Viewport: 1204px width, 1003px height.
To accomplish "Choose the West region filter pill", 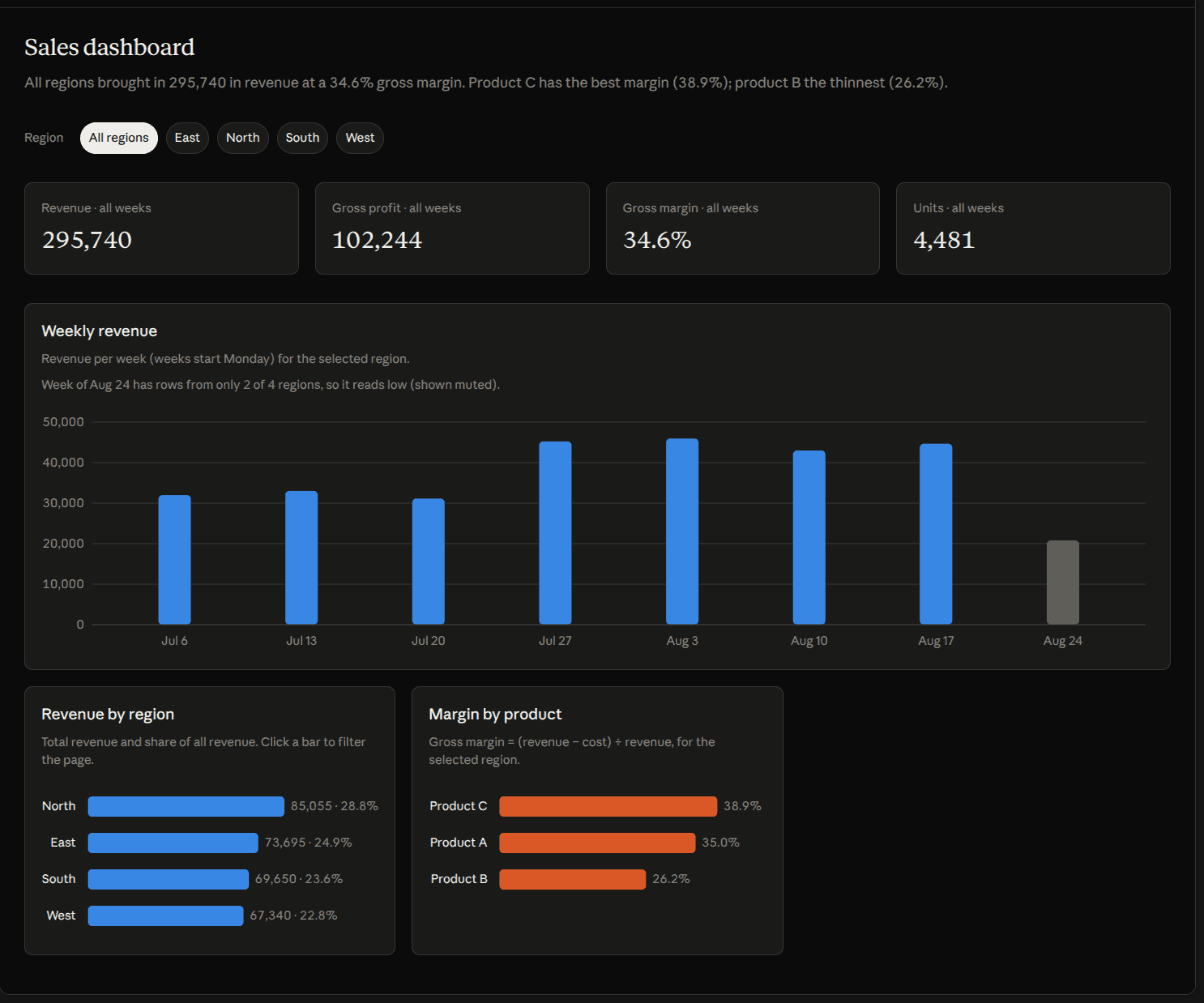I will tap(360, 138).
